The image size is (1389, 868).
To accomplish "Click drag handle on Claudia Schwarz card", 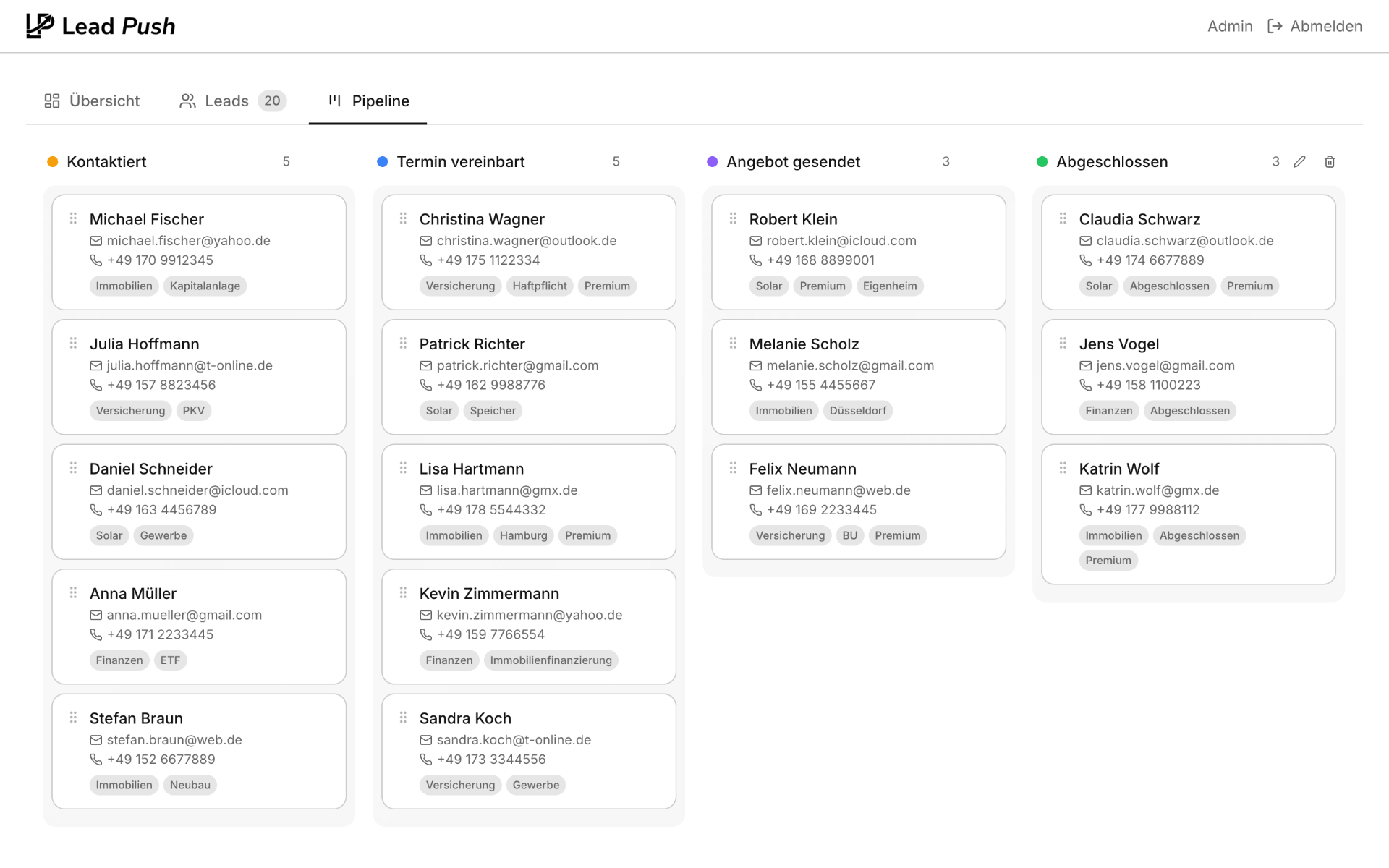I will [1063, 218].
